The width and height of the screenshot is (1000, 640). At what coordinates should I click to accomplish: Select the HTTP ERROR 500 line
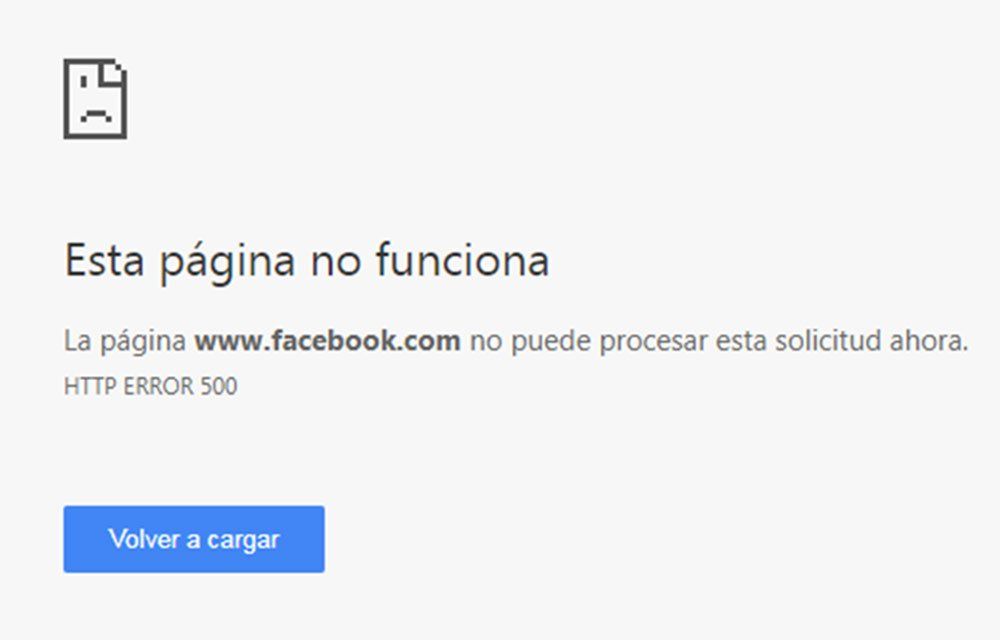[x=151, y=386]
